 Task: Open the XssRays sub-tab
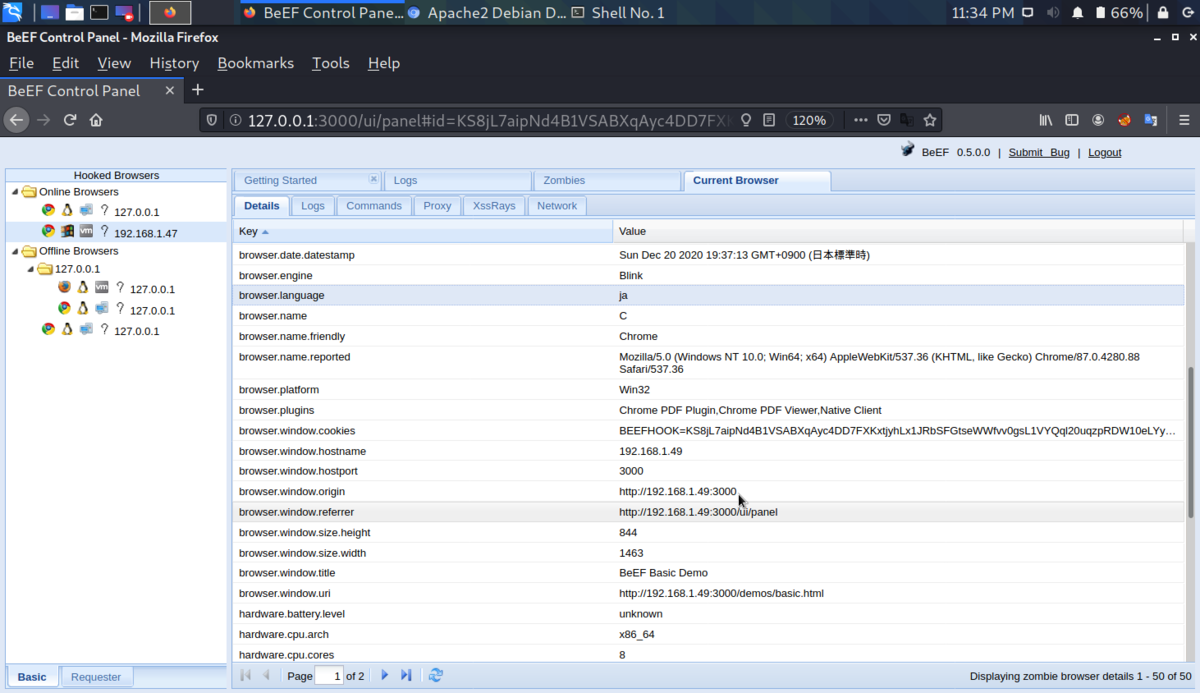[x=494, y=205]
